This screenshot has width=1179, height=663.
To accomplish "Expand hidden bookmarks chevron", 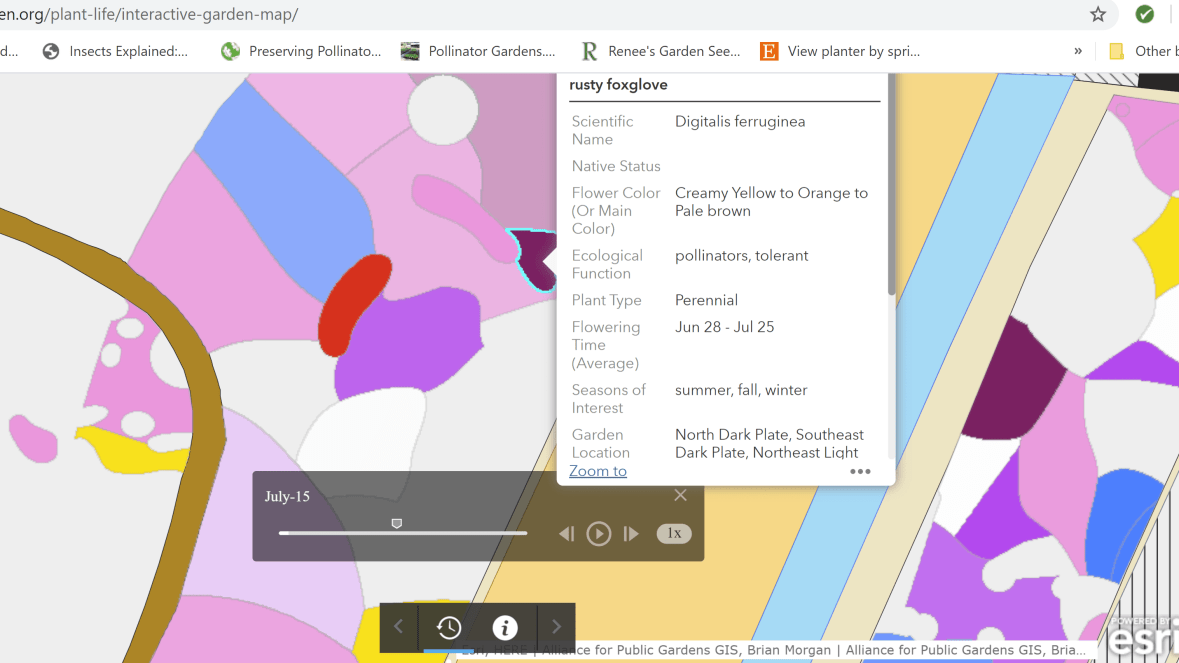I will pyautogui.click(x=1077, y=51).
